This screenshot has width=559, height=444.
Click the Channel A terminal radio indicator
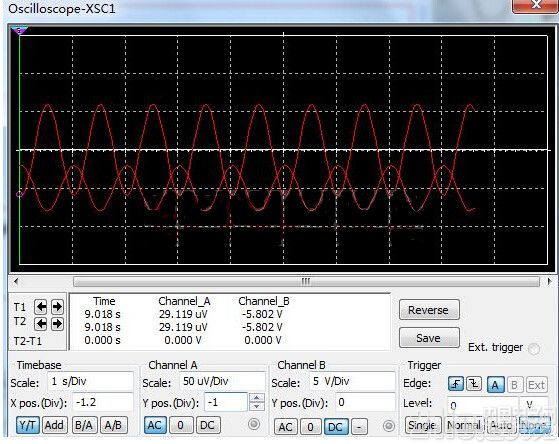point(254,424)
